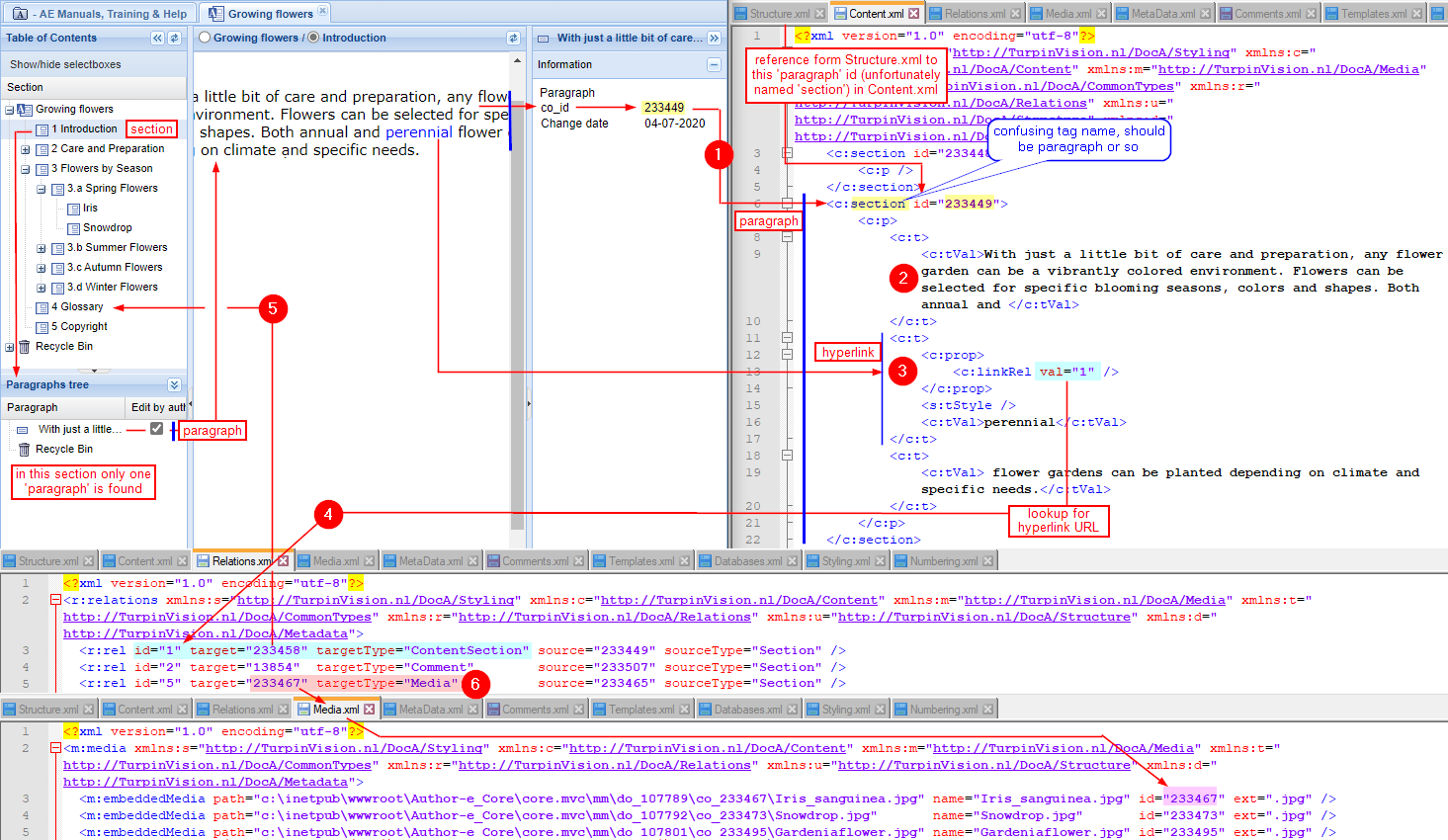Screen dimensions: 1448x840
Task: Open Styling.xml in the tab bar where Relations.xml is active
Action: pyautogui.click(x=845, y=561)
